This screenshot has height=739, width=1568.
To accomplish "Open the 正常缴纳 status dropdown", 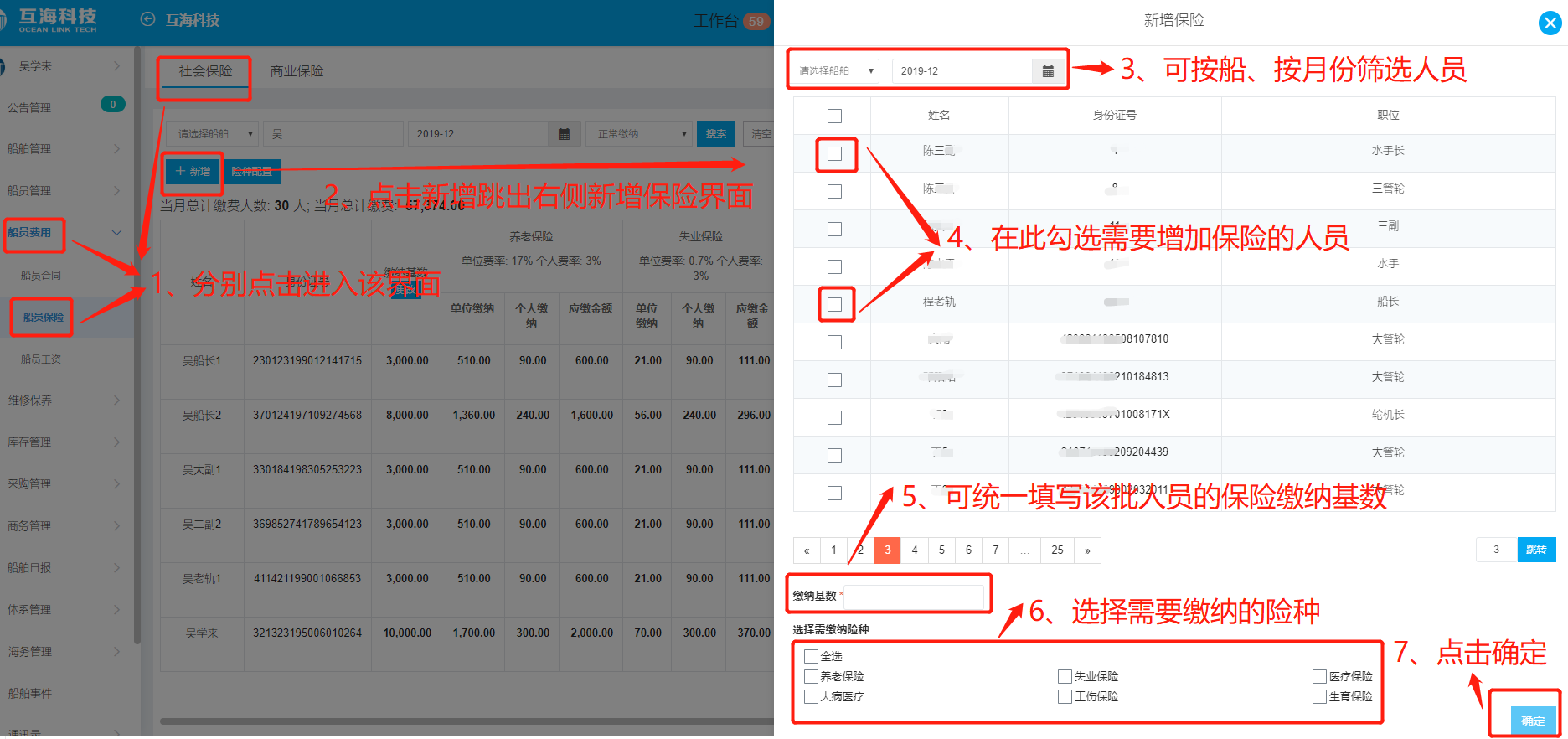I will click(x=641, y=134).
